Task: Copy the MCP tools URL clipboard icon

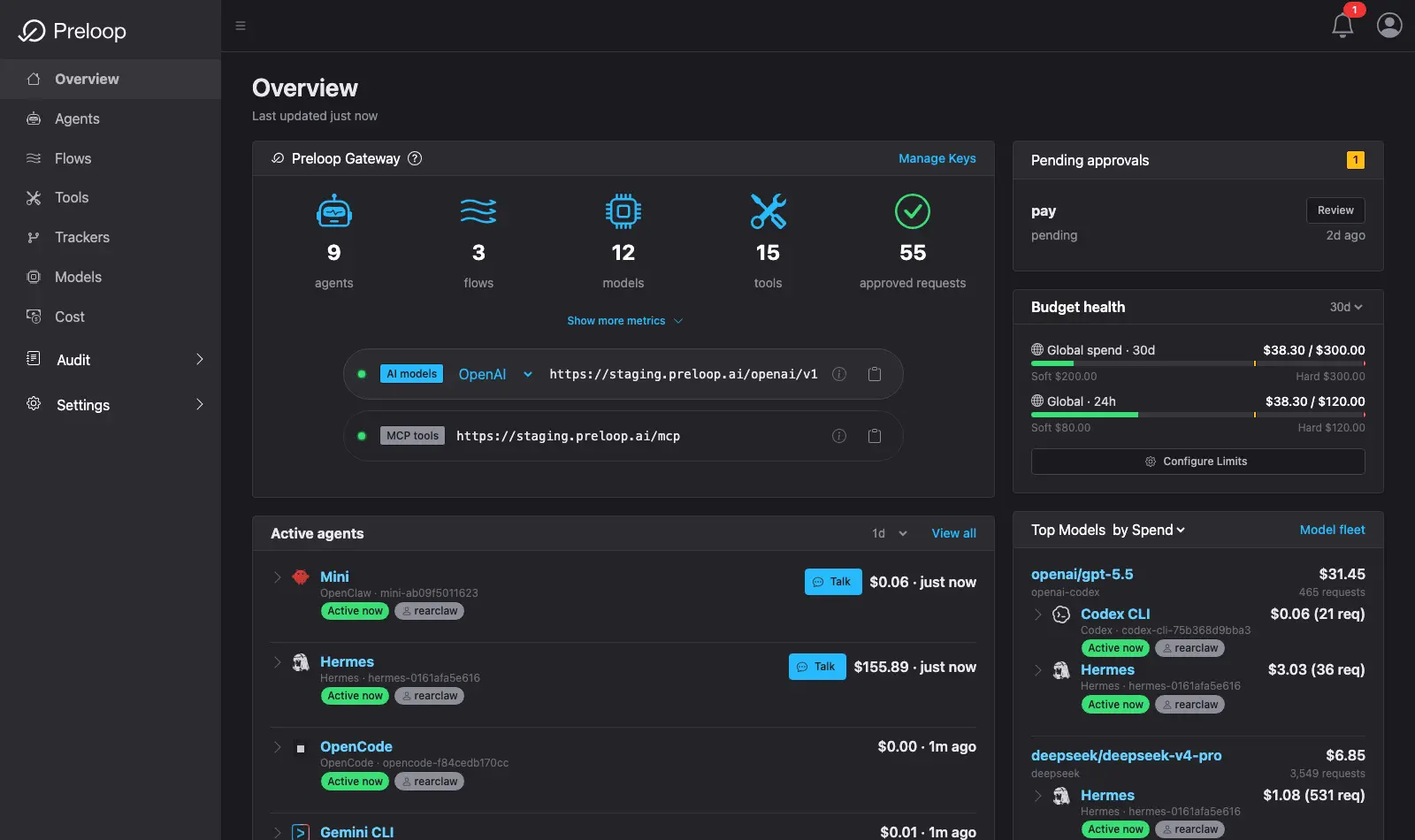Action: click(x=875, y=436)
